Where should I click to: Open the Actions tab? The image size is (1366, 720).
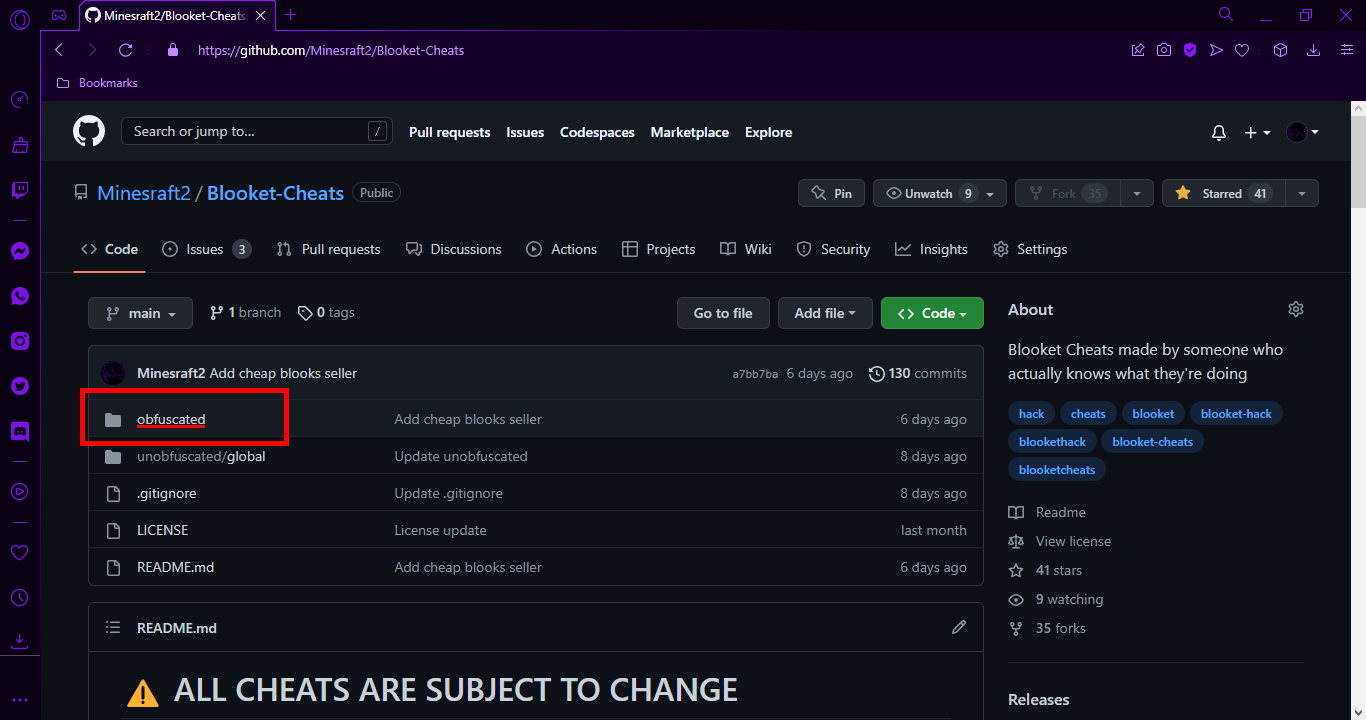(561, 249)
